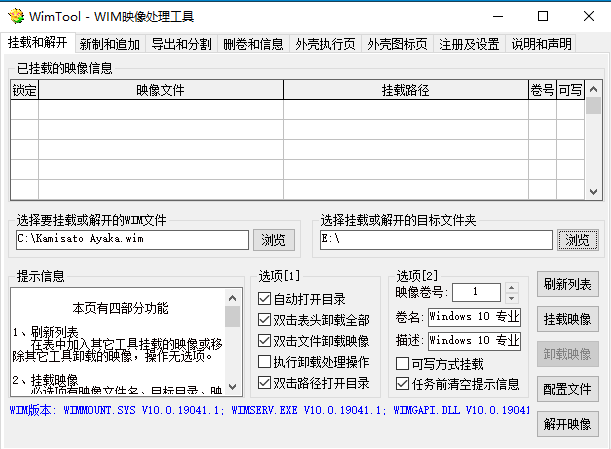
Task: Open the 新制和追加 tab
Action: [110, 44]
